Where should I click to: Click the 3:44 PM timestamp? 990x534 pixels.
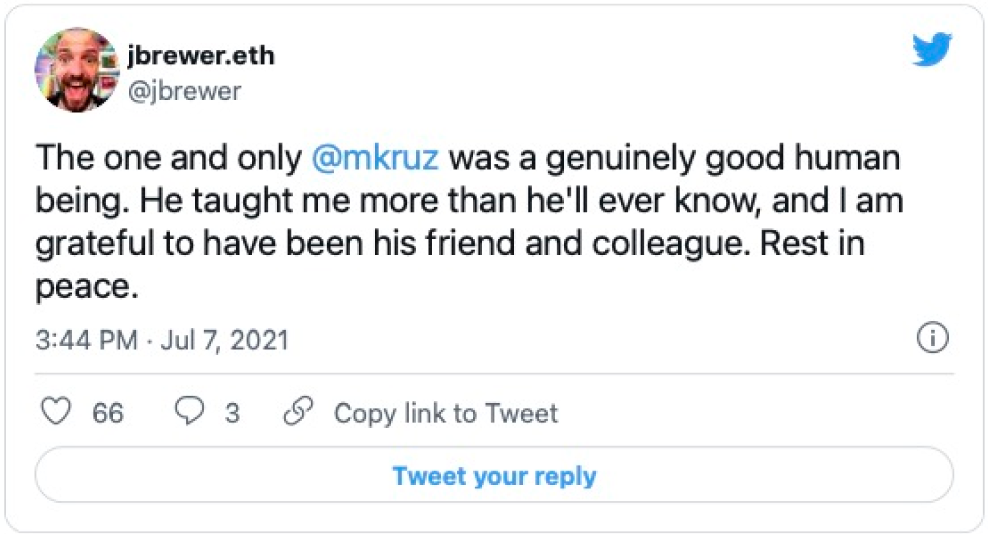point(86,340)
